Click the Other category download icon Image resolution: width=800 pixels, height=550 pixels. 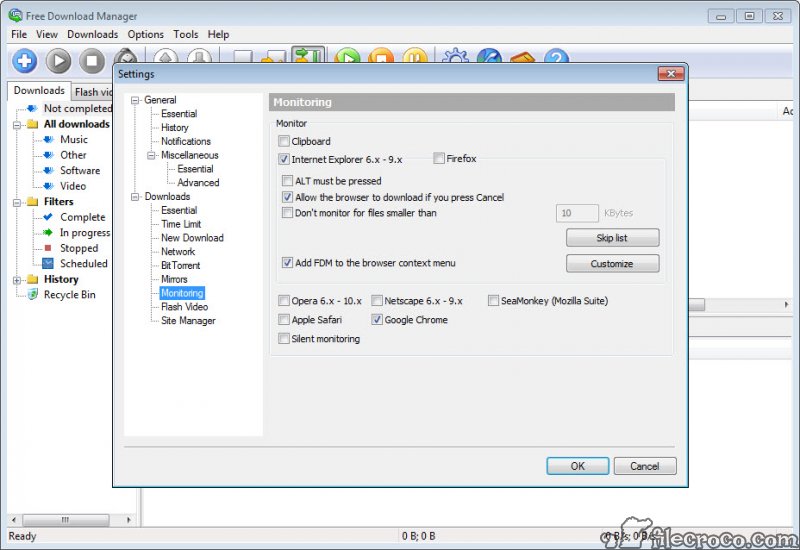(x=48, y=155)
